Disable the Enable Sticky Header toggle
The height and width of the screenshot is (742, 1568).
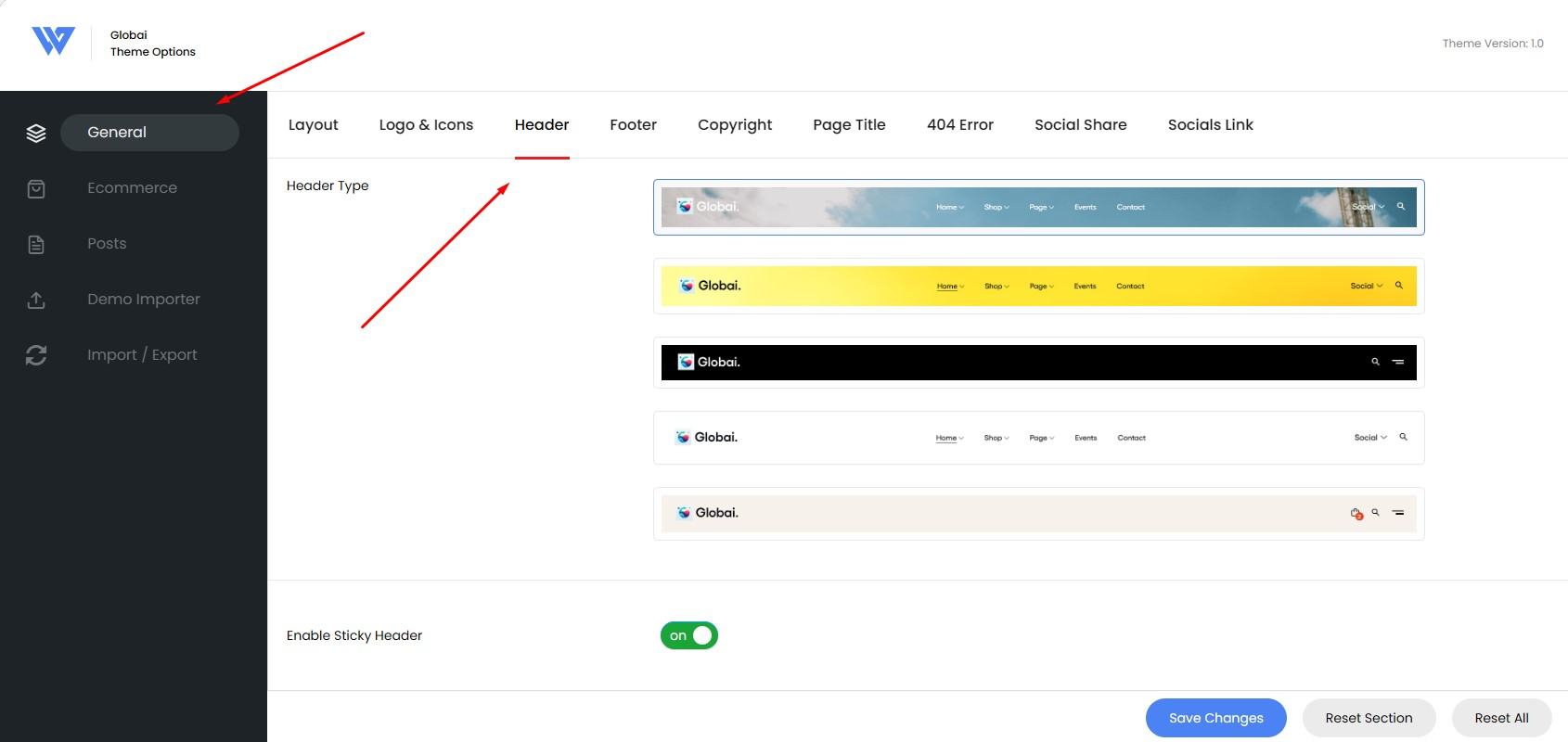pyautogui.click(x=689, y=635)
